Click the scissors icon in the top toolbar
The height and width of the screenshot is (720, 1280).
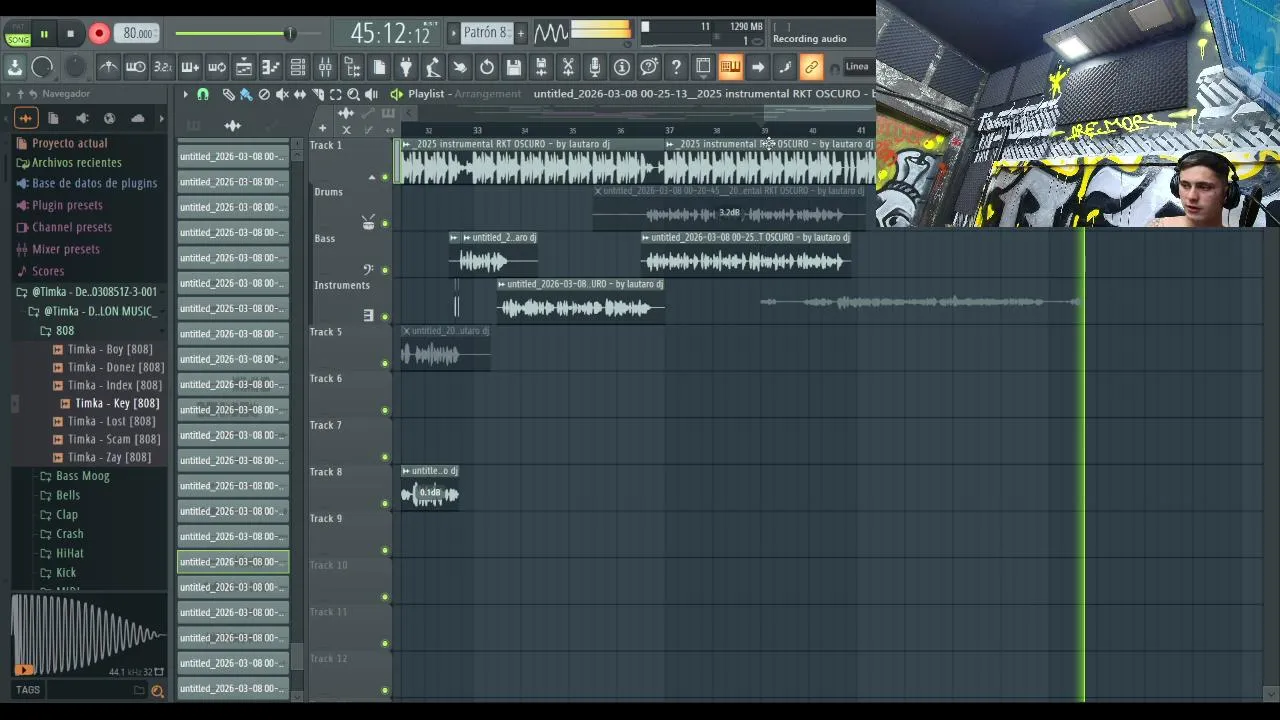click(568, 67)
